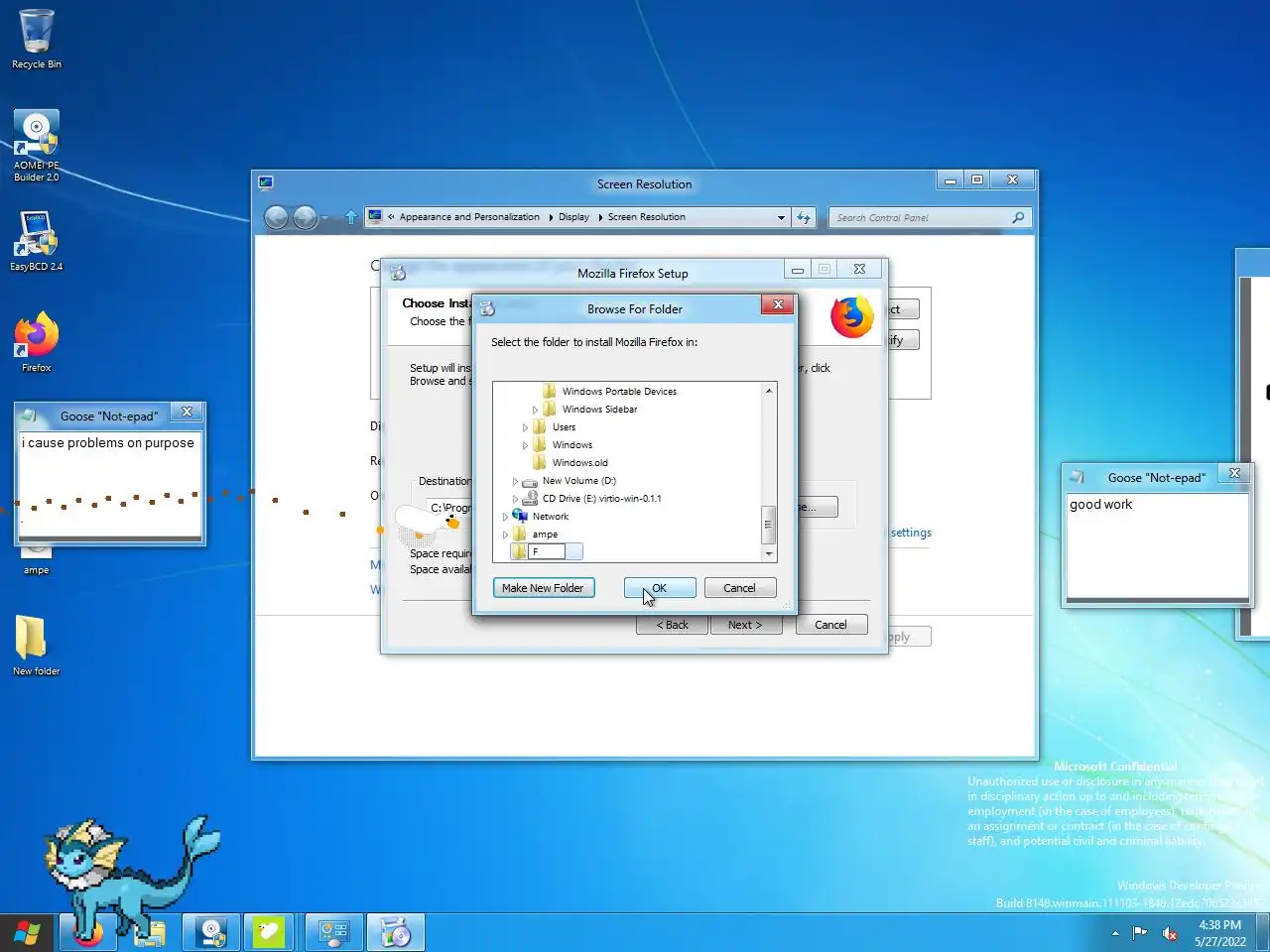The image size is (1270, 952).
Task: Click the Screen Resolution breadcrumb
Action: pos(646,217)
